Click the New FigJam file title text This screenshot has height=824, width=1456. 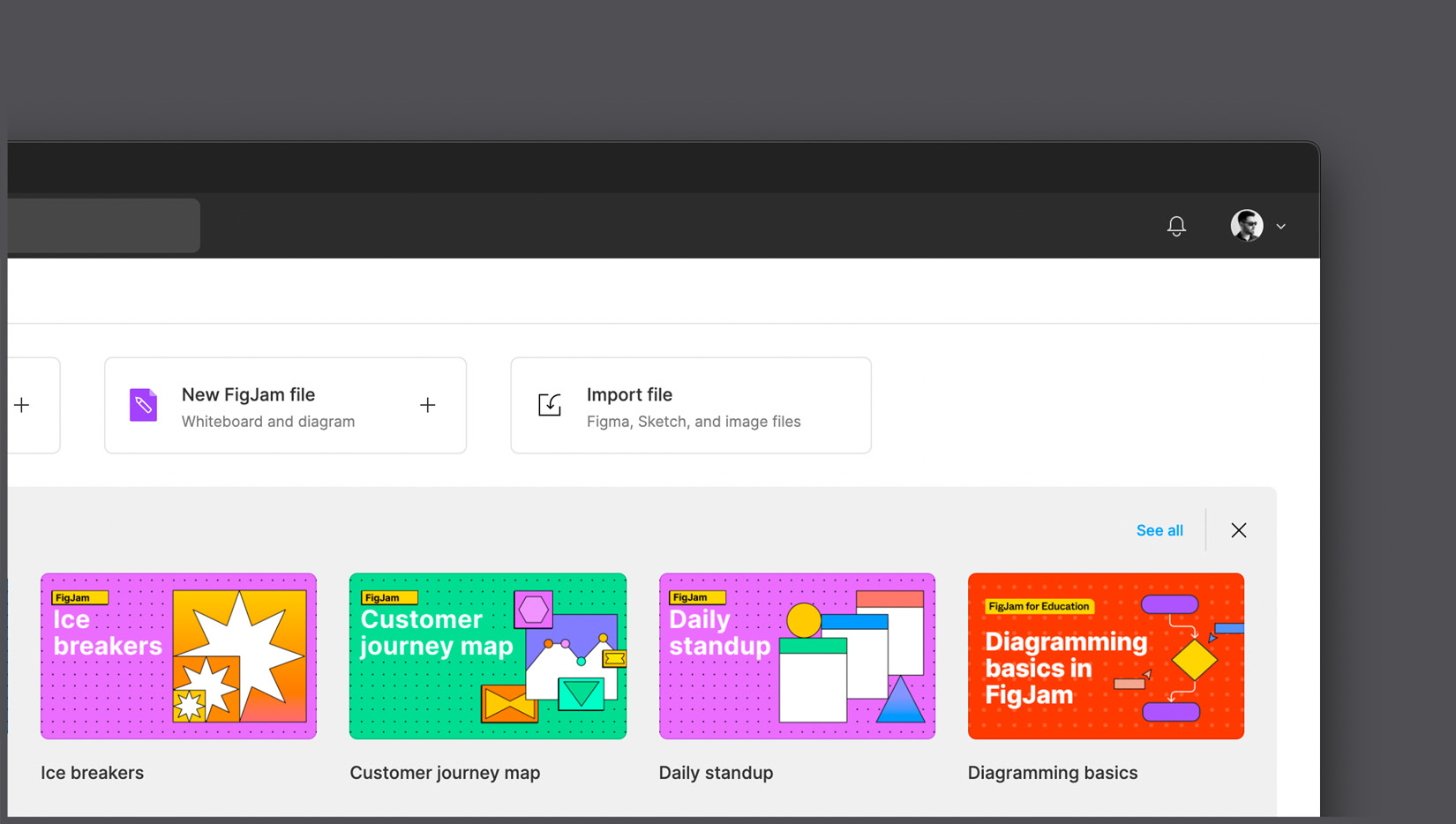pos(248,394)
